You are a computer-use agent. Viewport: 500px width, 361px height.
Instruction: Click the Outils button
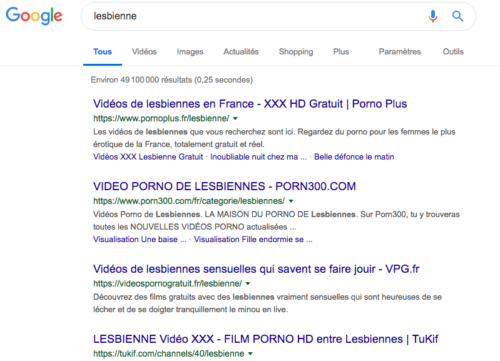point(453,52)
